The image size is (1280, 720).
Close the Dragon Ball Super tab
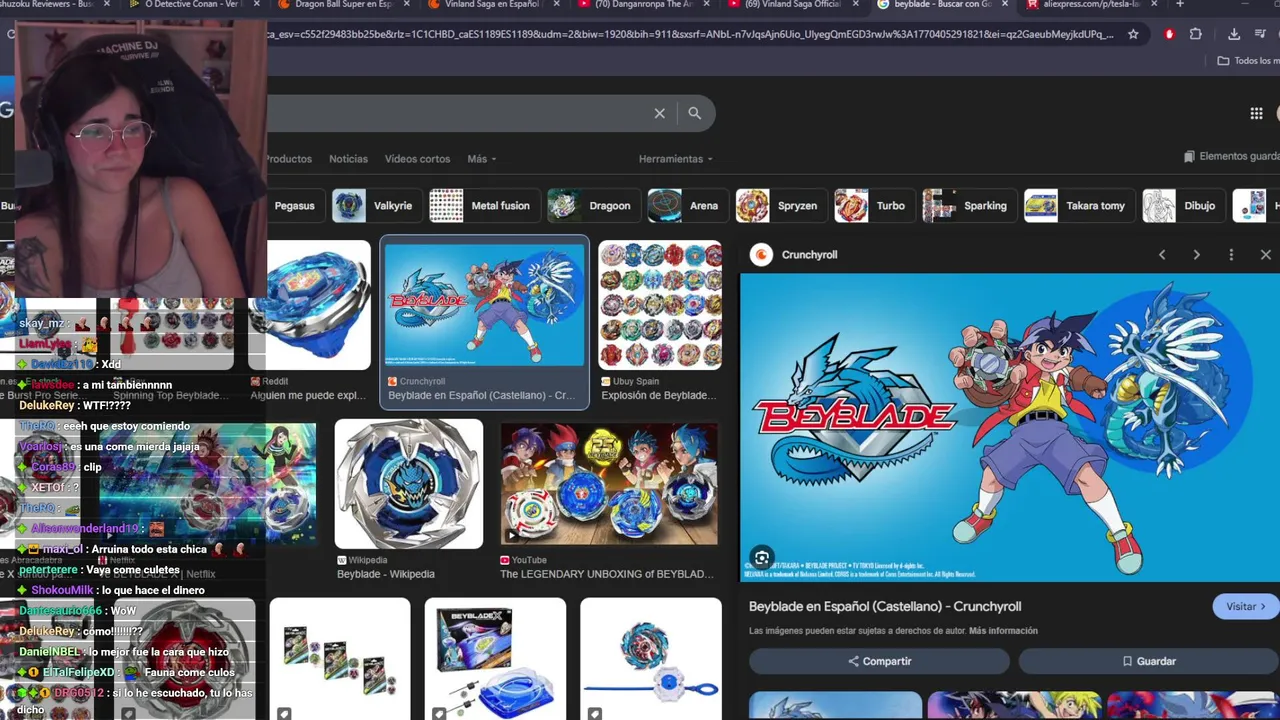[407, 4]
